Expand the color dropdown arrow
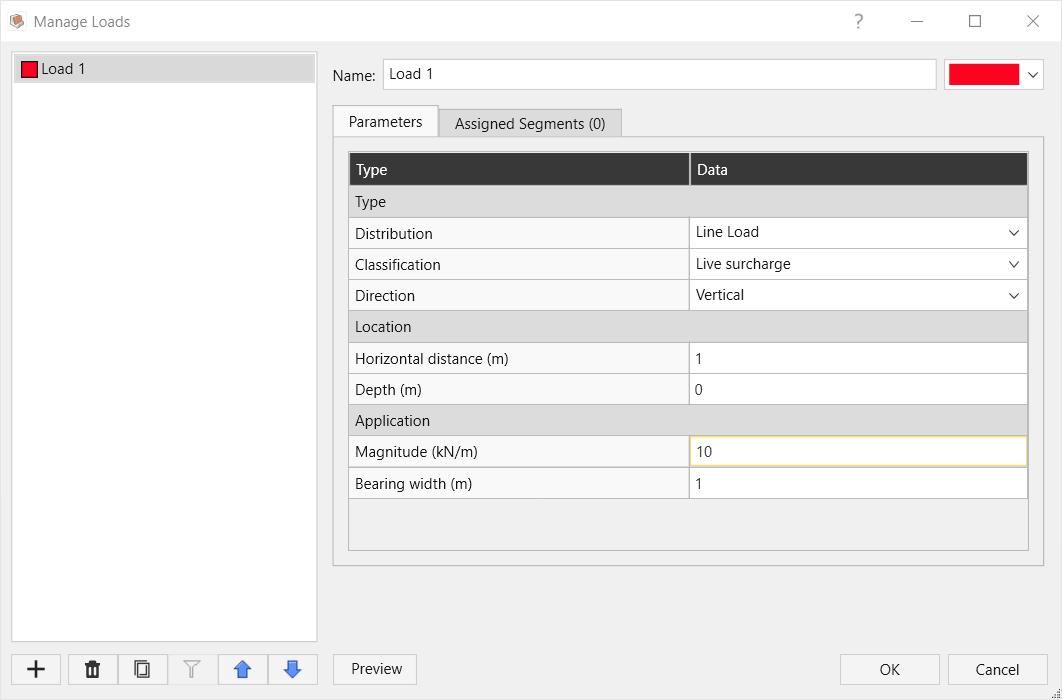Image resolution: width=1062 pixels, height=700 pixels. [x=1033, y=74]
